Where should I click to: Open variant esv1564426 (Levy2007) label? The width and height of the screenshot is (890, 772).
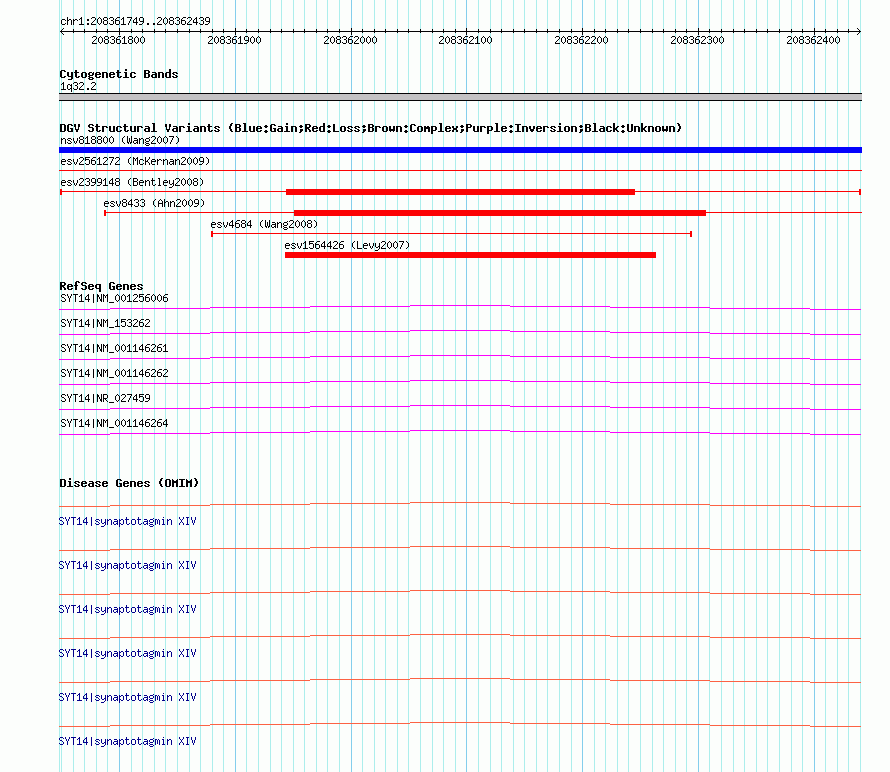point(347,245)
